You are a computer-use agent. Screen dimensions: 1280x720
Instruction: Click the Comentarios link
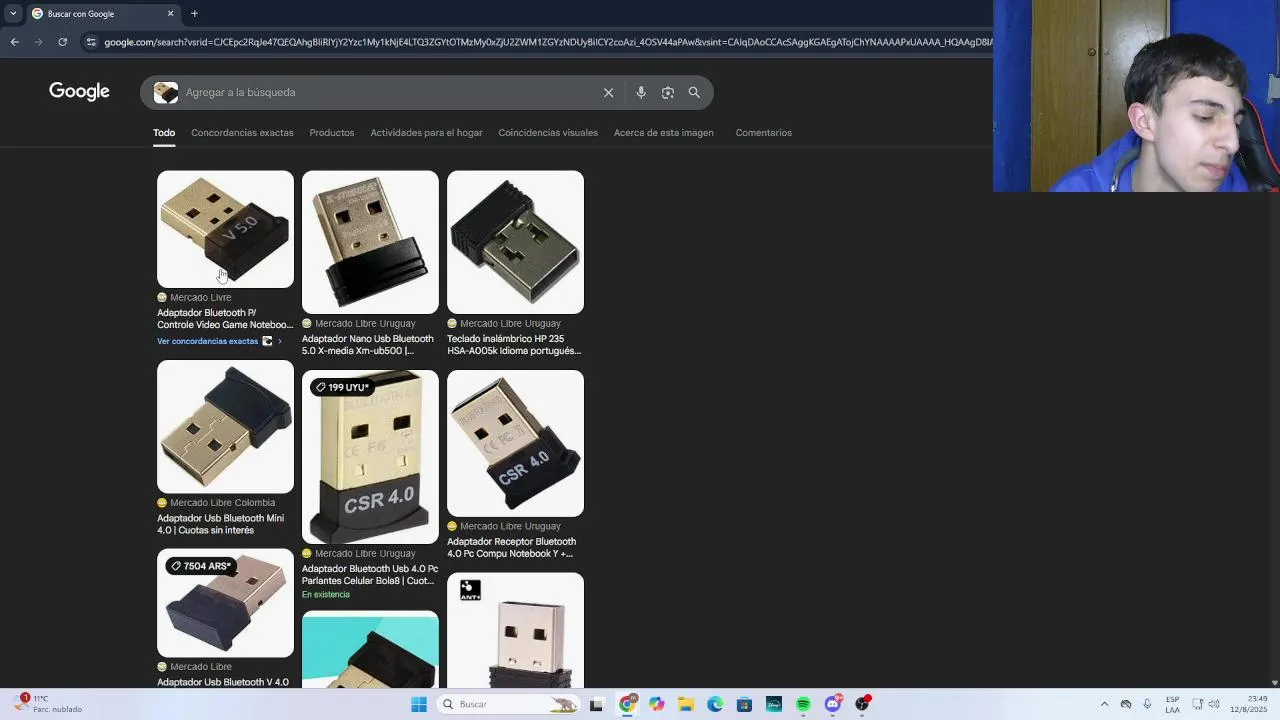click(763, 133)
